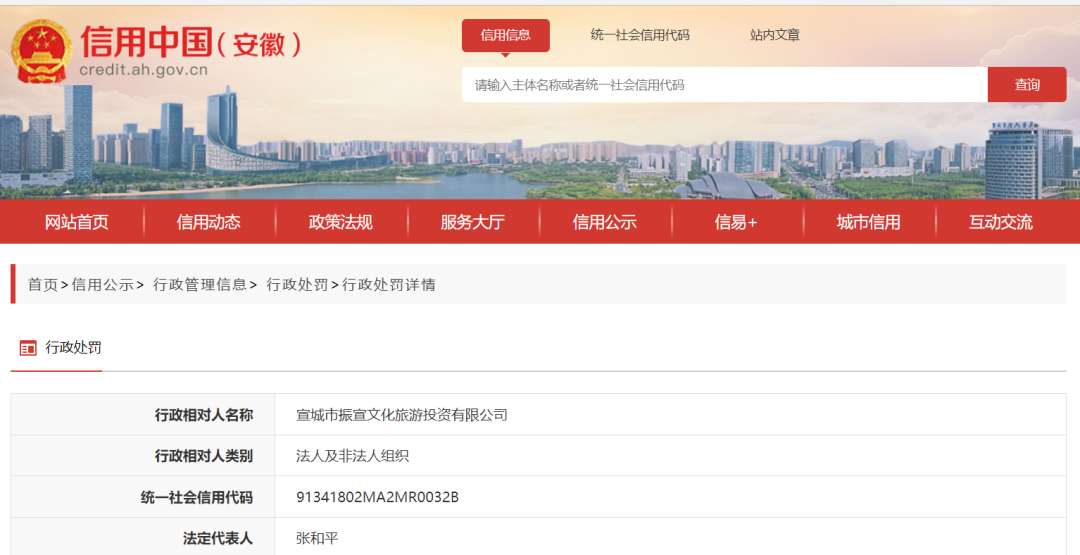Go to 信用公示 in breadcrumb
Screen dimensions: 1080x555
point(103,284)
